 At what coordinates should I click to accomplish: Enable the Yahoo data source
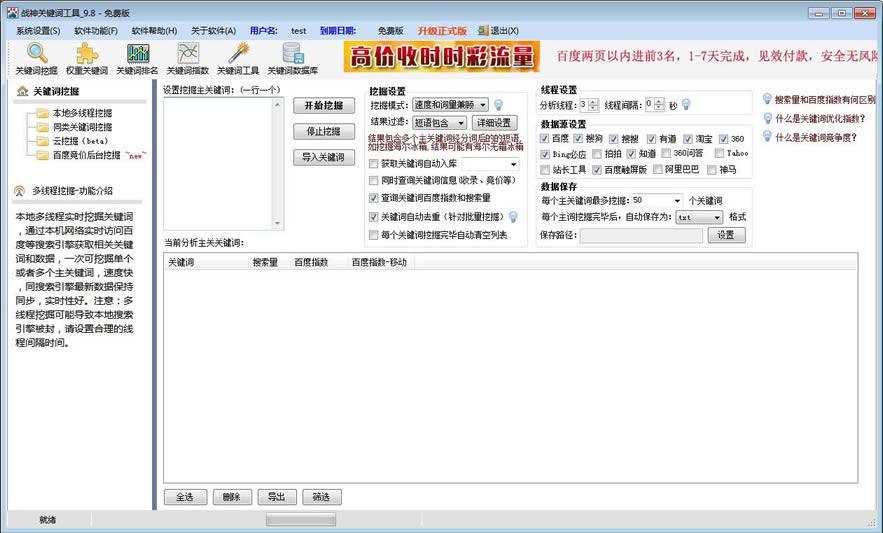coord(719,153)
